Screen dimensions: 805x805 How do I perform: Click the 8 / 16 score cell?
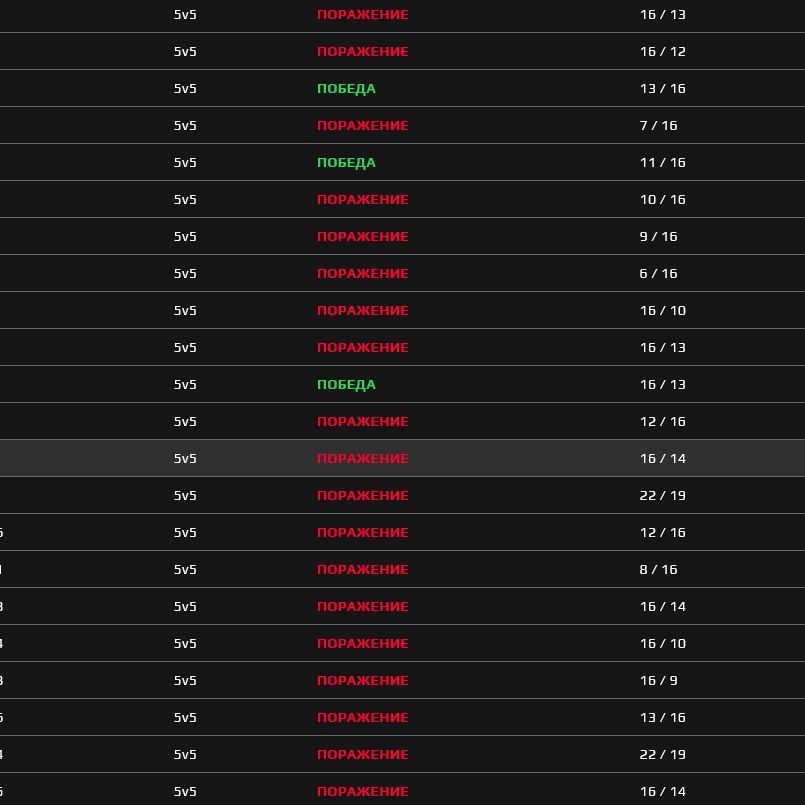coord(658,569)
